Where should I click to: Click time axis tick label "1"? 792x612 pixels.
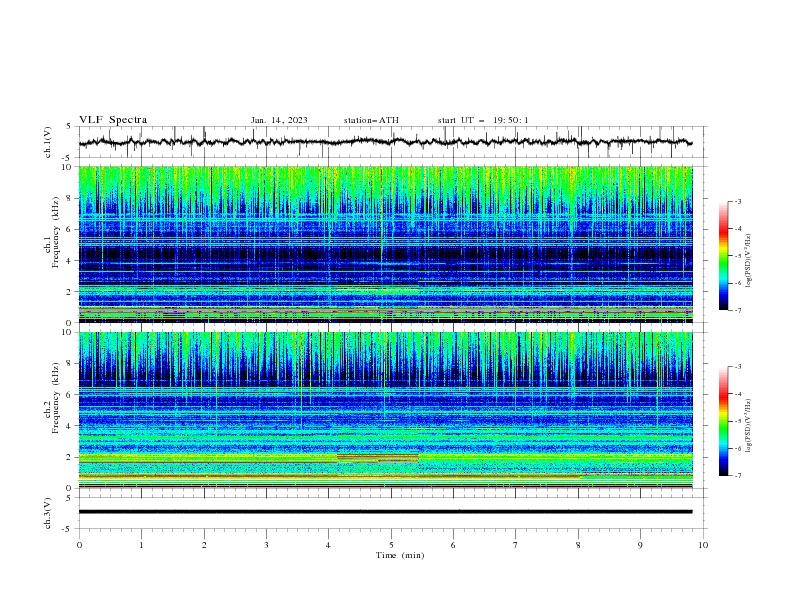point(141,545)
